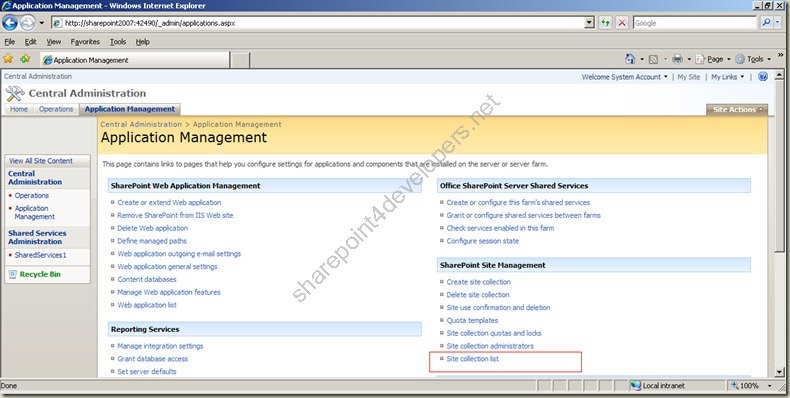Expand the Welcome System Account dropdown
Image resolution: width=790 pixels, height=398 pixels.
tap(624, 77)
